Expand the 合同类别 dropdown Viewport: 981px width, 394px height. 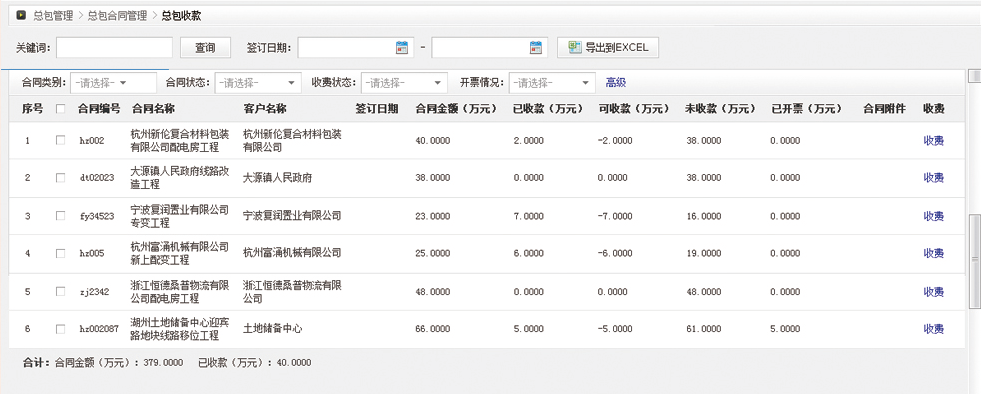(113, 83)
